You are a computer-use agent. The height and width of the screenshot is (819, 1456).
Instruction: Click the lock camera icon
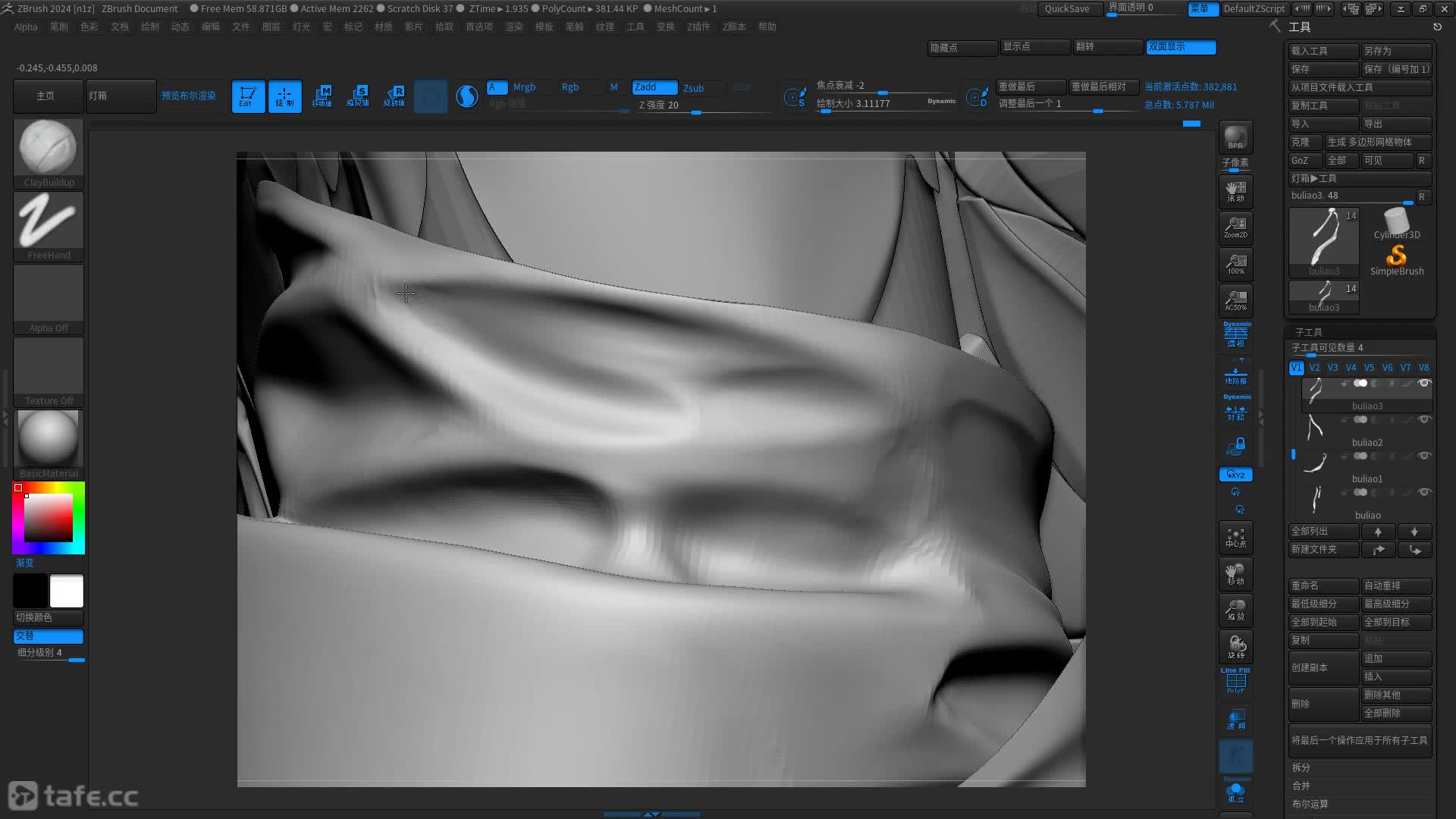[1235, 447]
